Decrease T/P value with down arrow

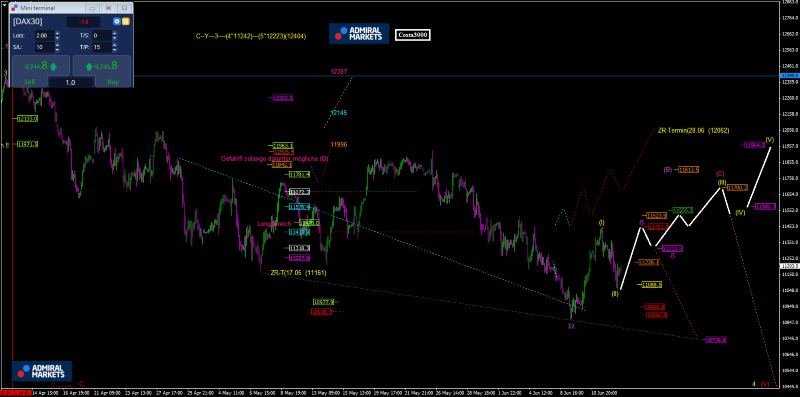[x=115, y=49]
